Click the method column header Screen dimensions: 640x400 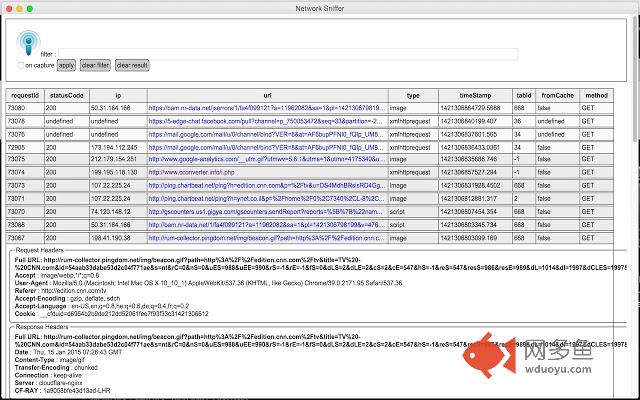tap(596, 94)
